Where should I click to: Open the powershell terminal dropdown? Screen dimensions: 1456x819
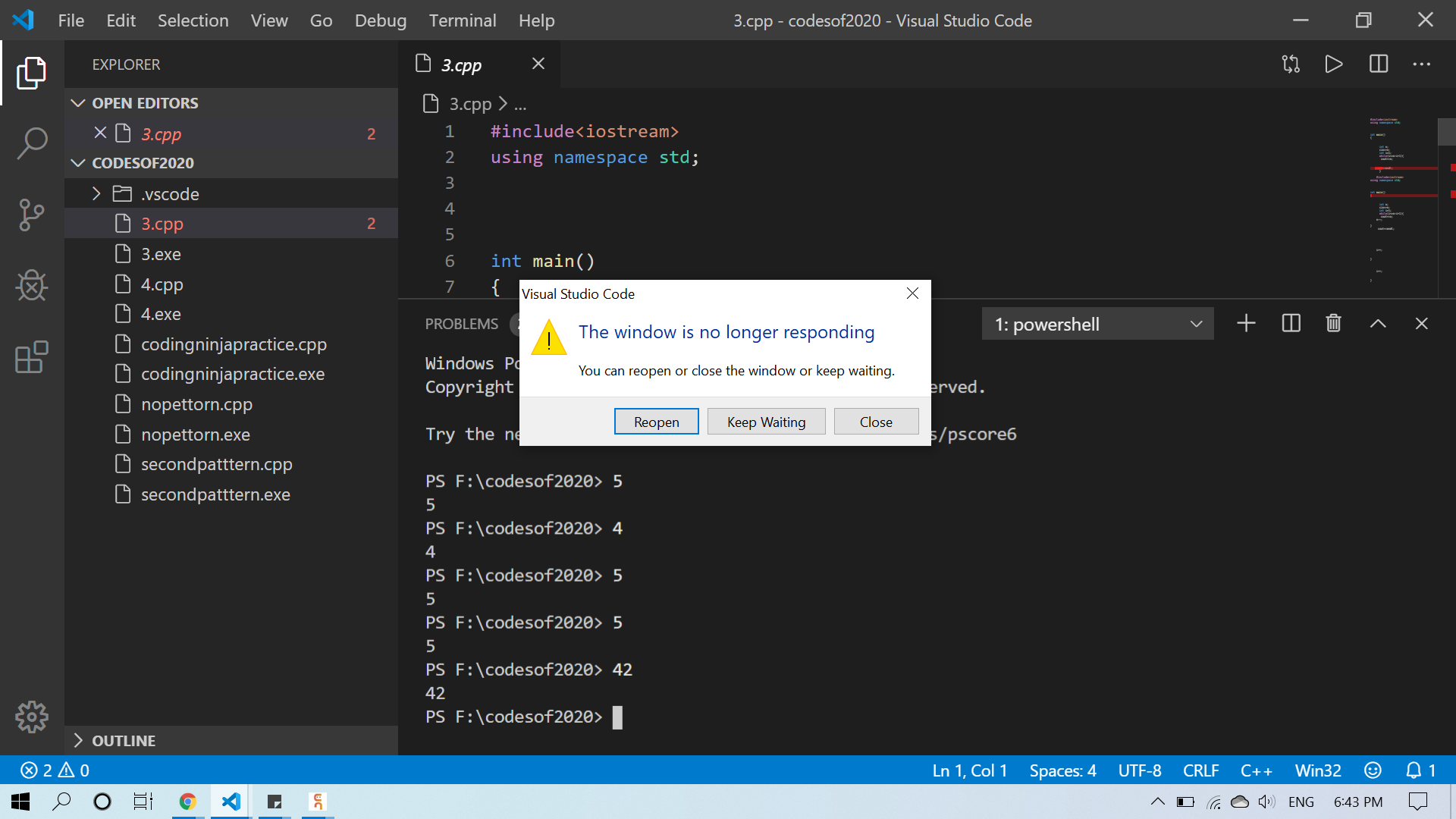point(1097,325)
